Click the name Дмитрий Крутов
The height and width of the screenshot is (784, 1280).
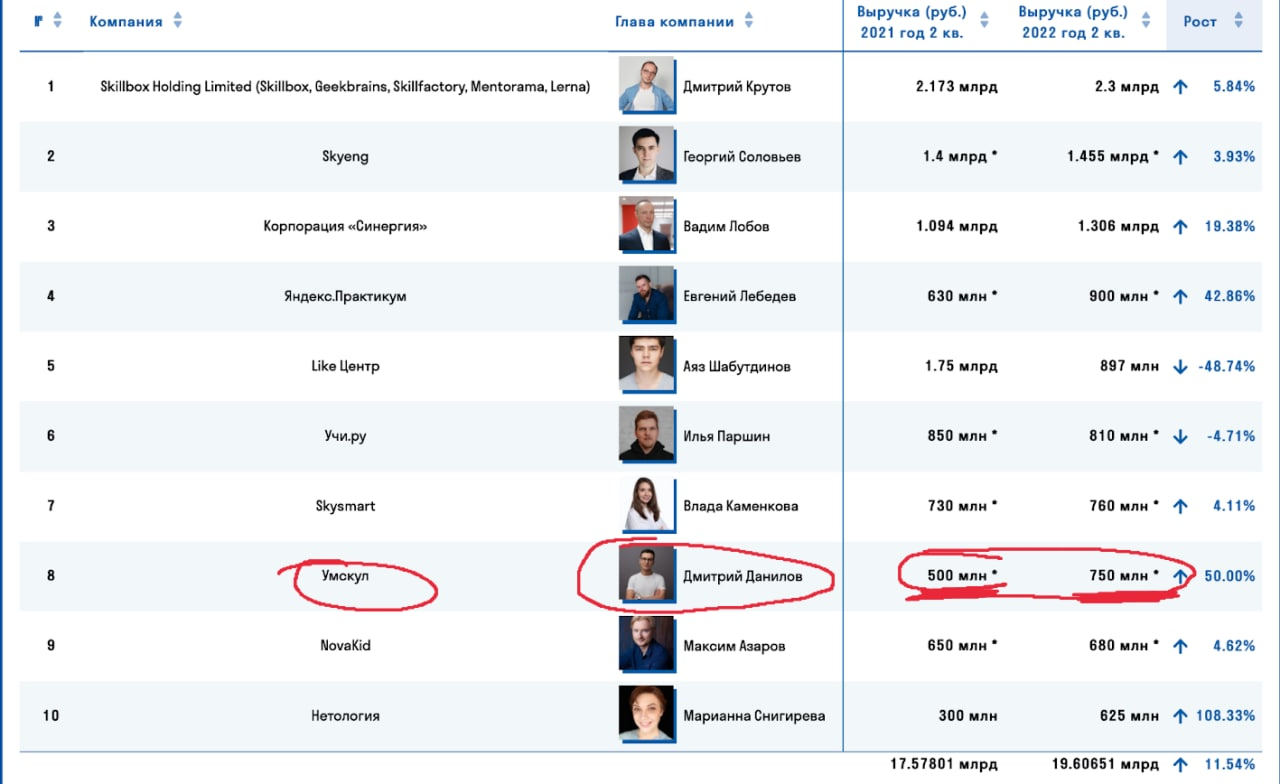click(x=737, y=87)
